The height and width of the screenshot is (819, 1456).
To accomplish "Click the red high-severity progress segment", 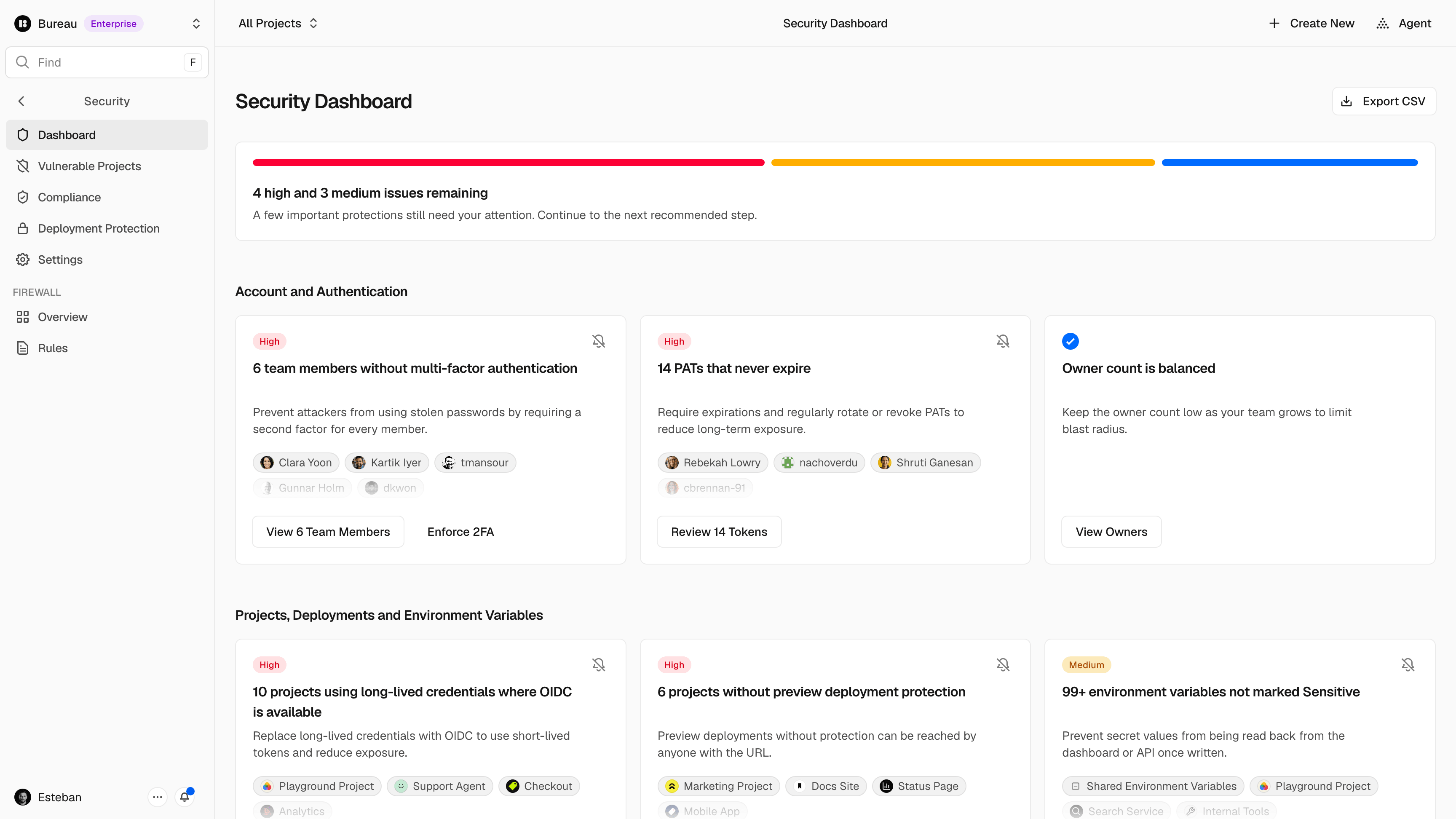I will [x=508, y=163].
